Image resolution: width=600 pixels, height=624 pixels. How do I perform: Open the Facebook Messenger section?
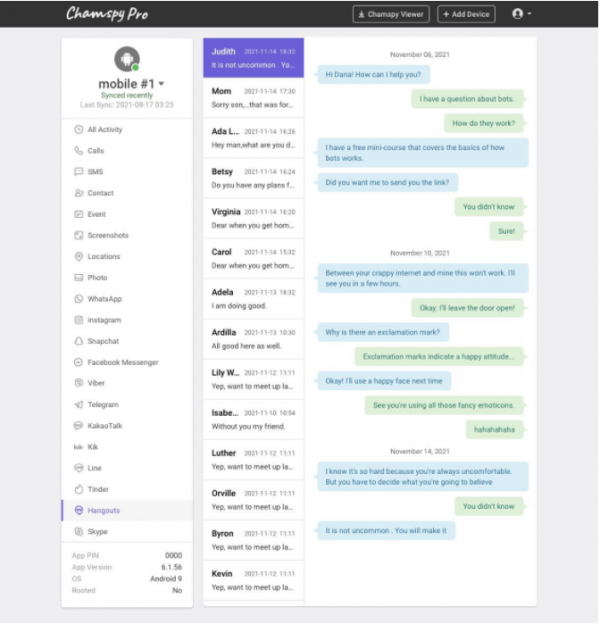coord(127,362)
